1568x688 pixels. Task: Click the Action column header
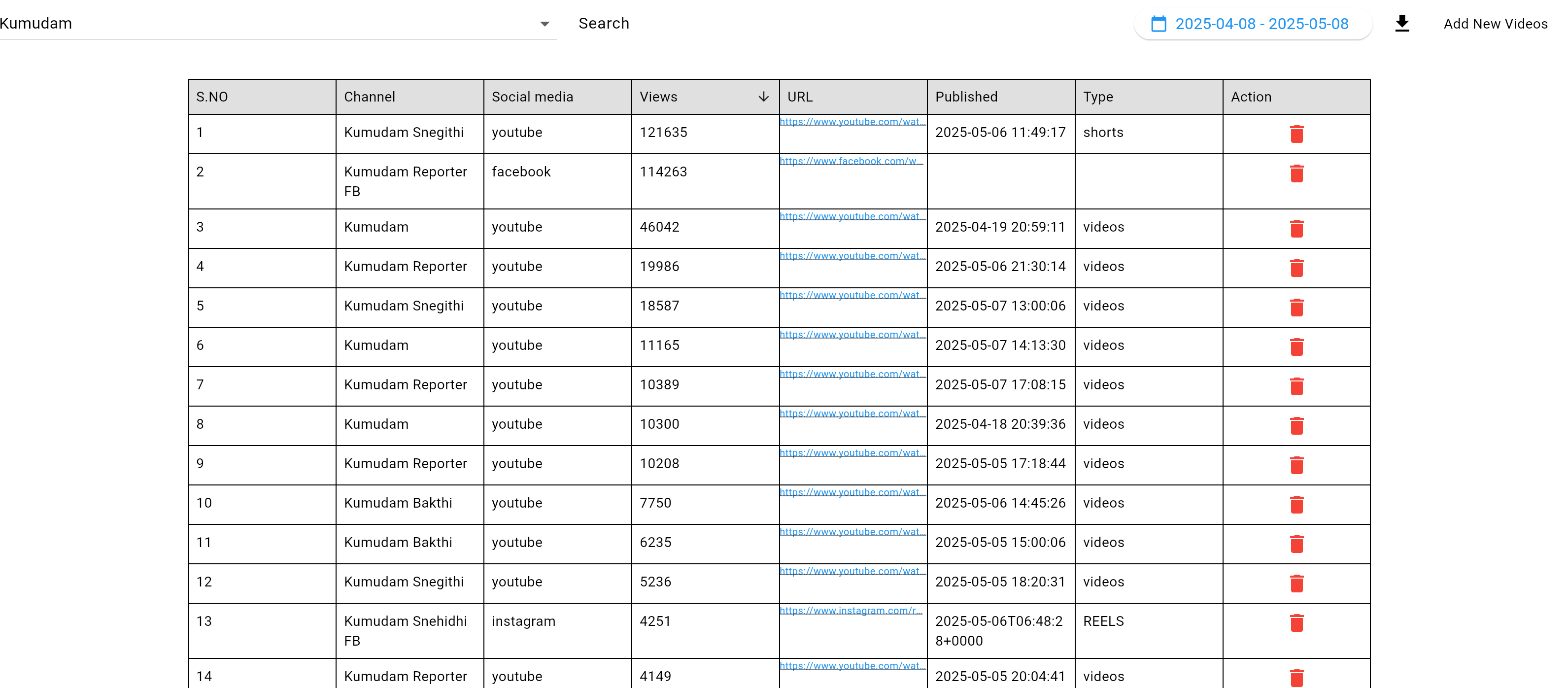coord(1296,97)
